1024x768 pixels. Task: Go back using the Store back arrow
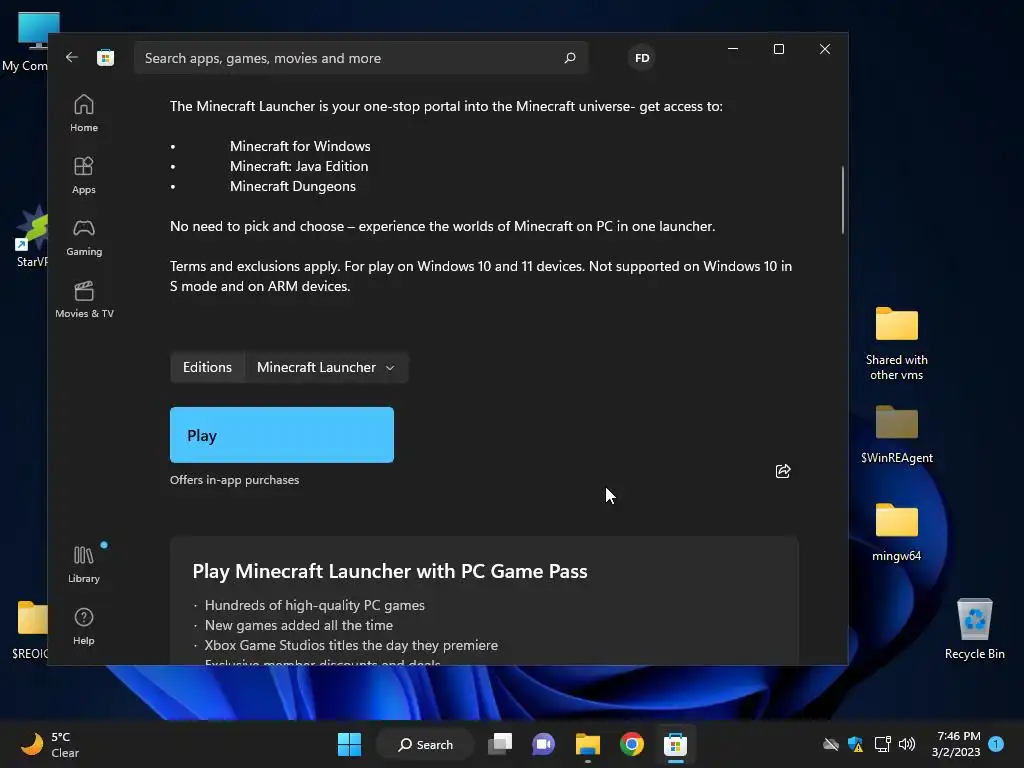(x=72, y=57)
